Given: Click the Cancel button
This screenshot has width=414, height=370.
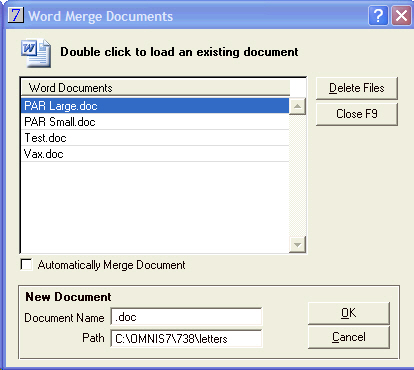Looking at the screenshot, I should [349, 337].
